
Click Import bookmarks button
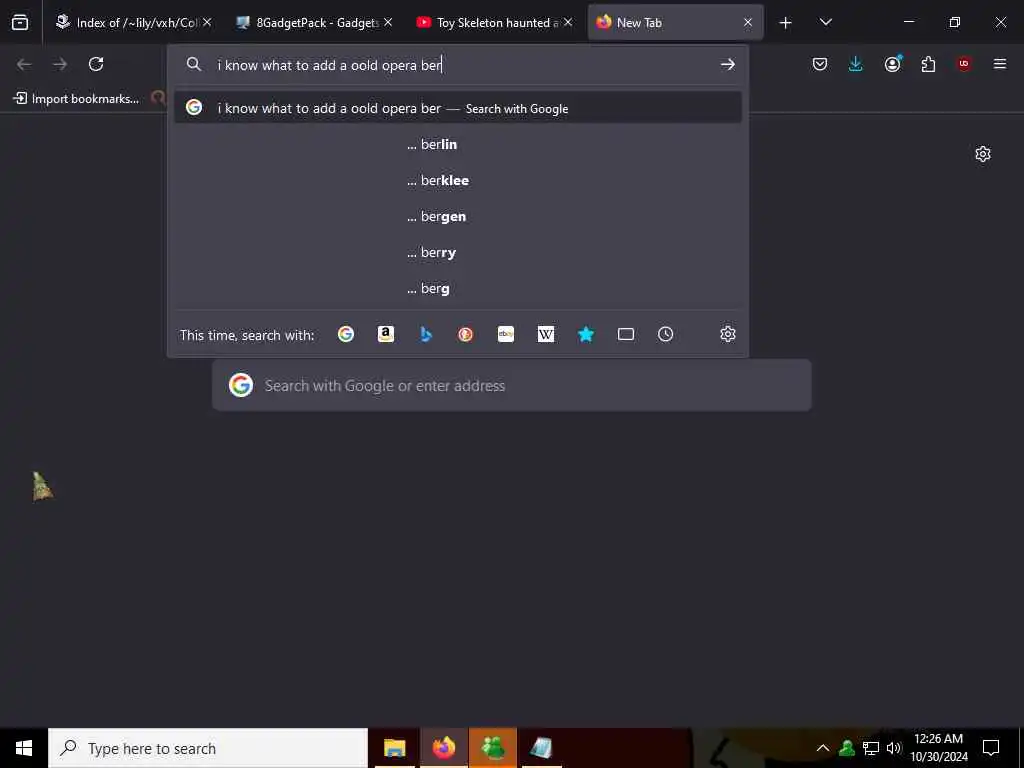[76, 99]
